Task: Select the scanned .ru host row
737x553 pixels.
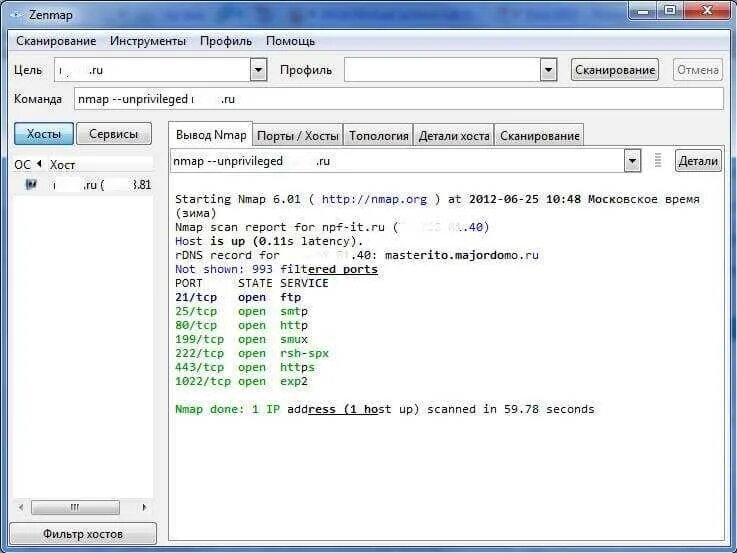Action: [x=83, y=185]
